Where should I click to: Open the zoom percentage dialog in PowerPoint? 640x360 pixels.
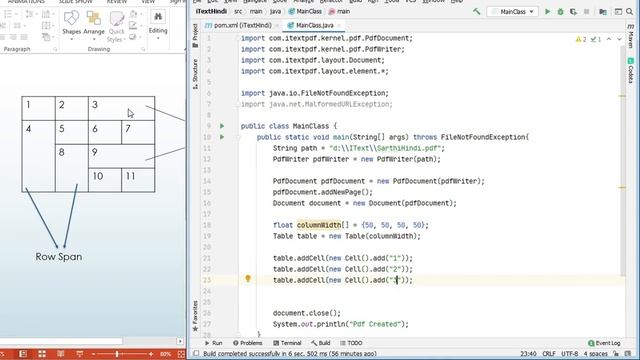(x=165, y=354)
